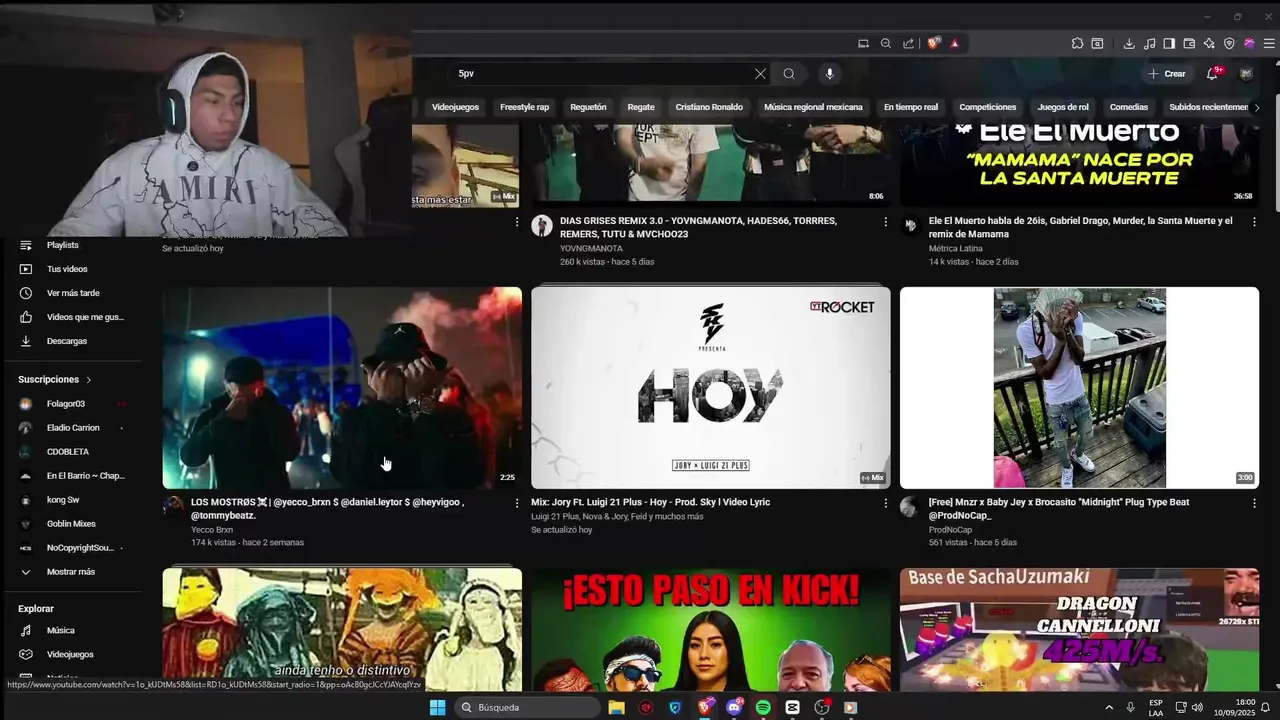
Task: Click the Brave Rewards triangle icon
Action: [x=955, y=43]
